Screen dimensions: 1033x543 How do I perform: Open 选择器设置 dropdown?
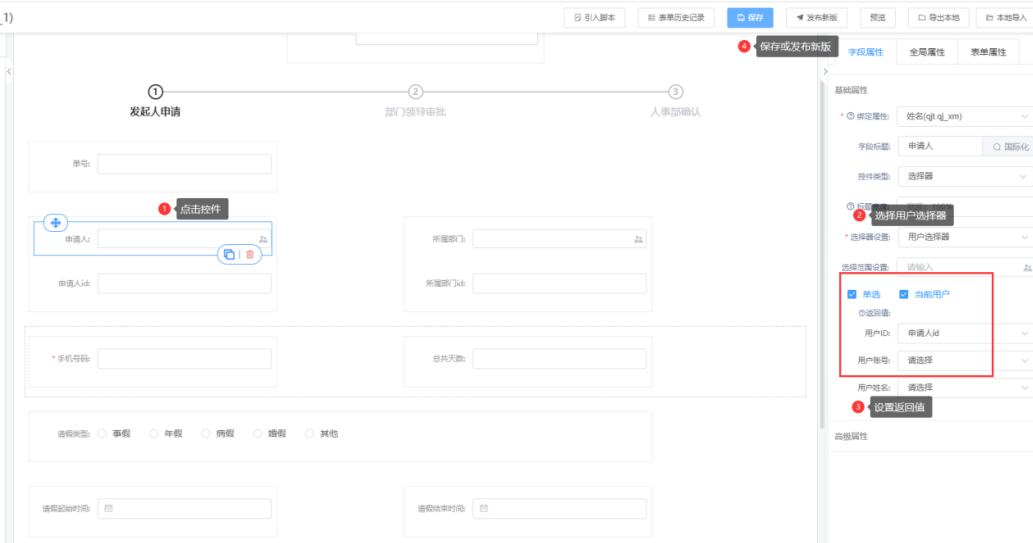tap(965, 237)
